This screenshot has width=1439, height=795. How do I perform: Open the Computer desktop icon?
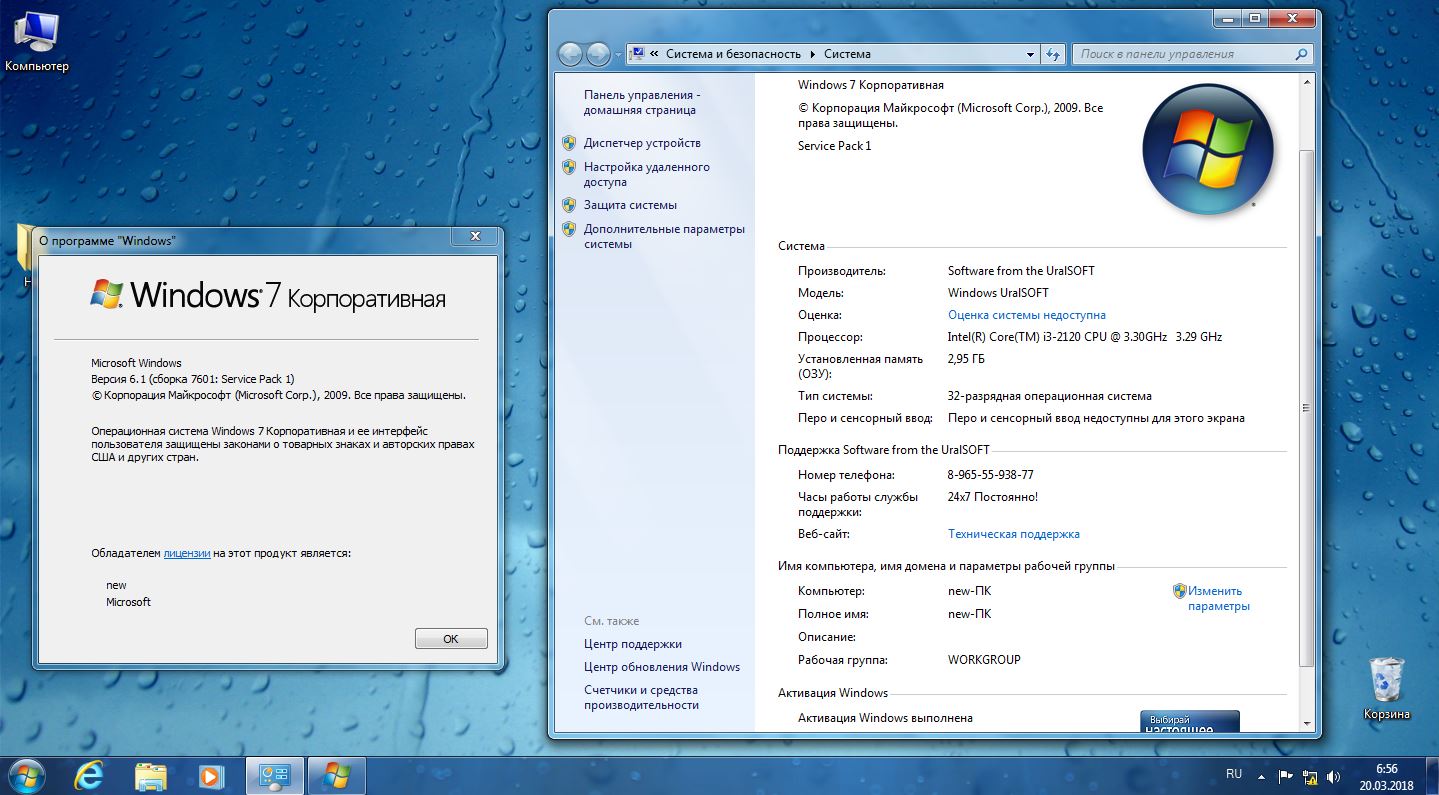(x=37, y=44)
